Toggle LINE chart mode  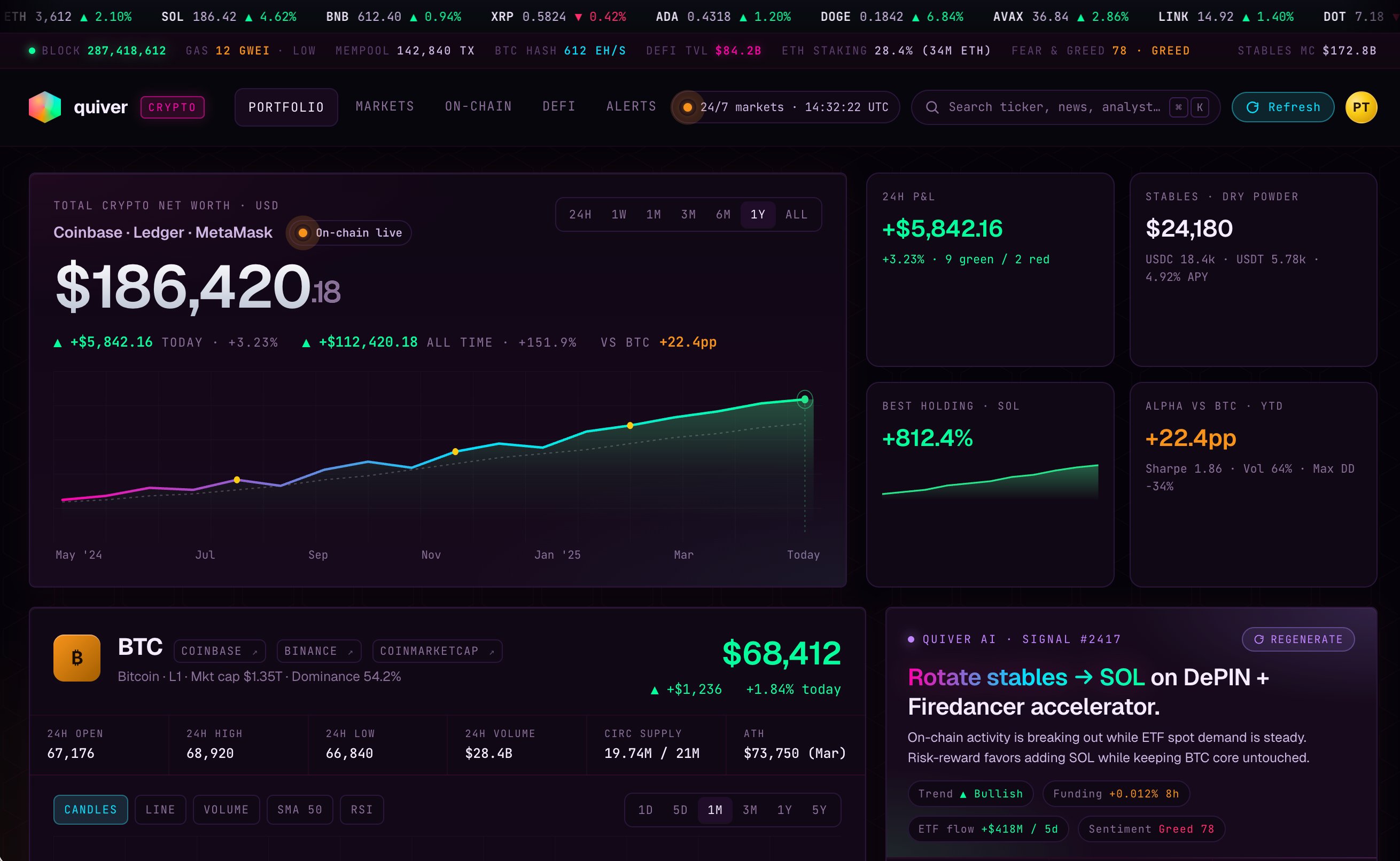coord(160,810)
